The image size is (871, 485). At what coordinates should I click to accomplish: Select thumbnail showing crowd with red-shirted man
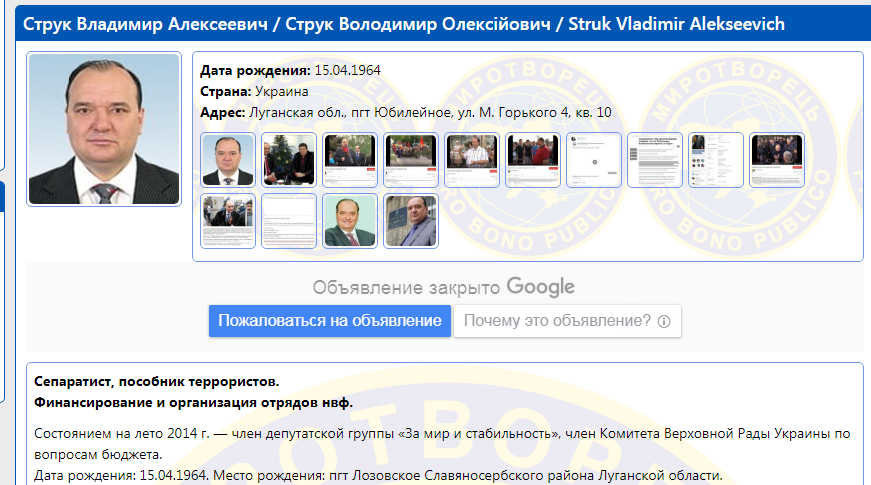pyautogui.click(x=533, y=160)
